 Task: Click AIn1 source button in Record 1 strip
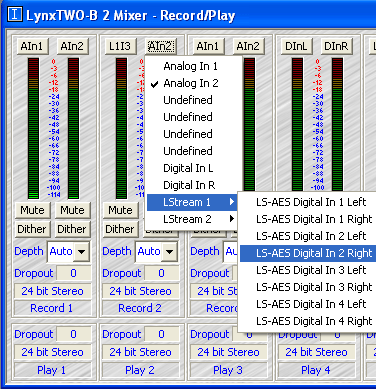point(32,46)
